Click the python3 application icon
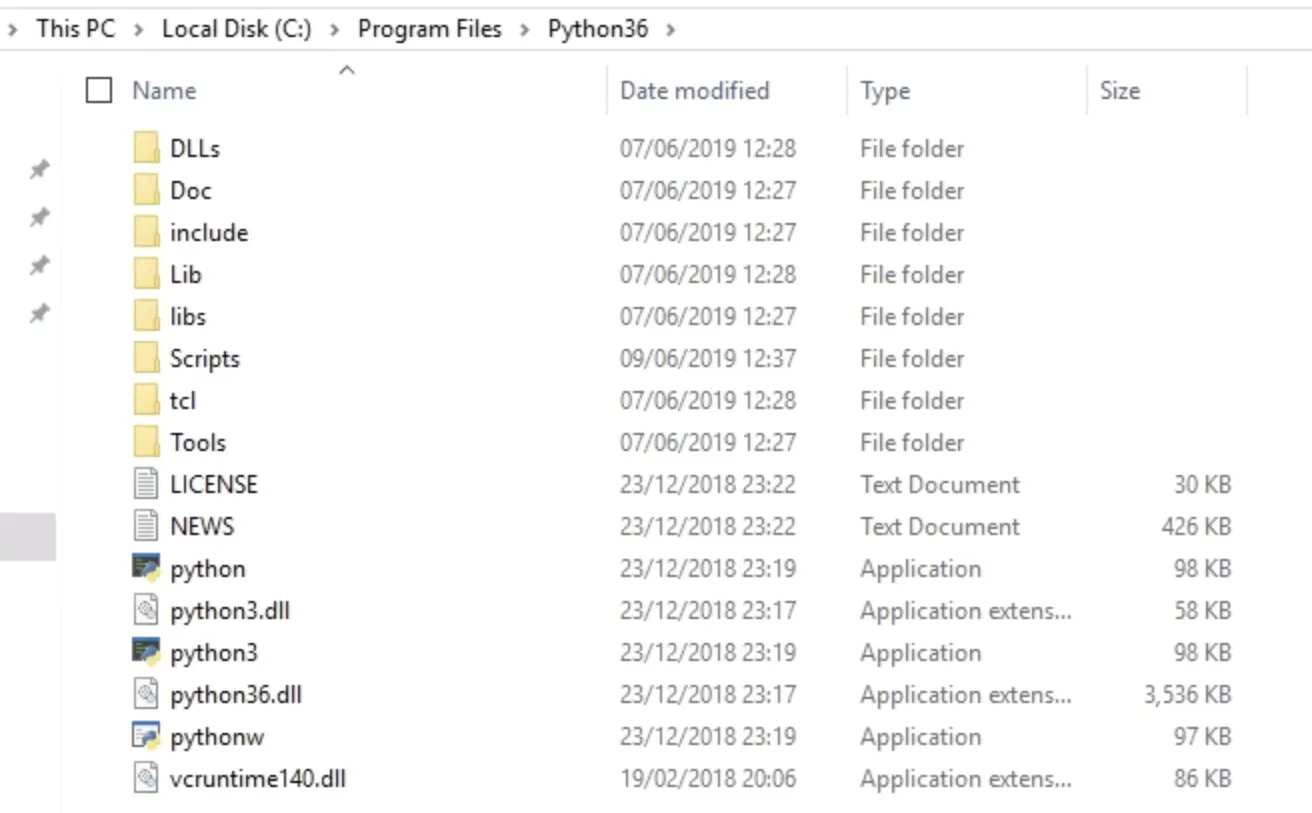The width and height of the screenshot is (1312, 813). pos(146,652)
